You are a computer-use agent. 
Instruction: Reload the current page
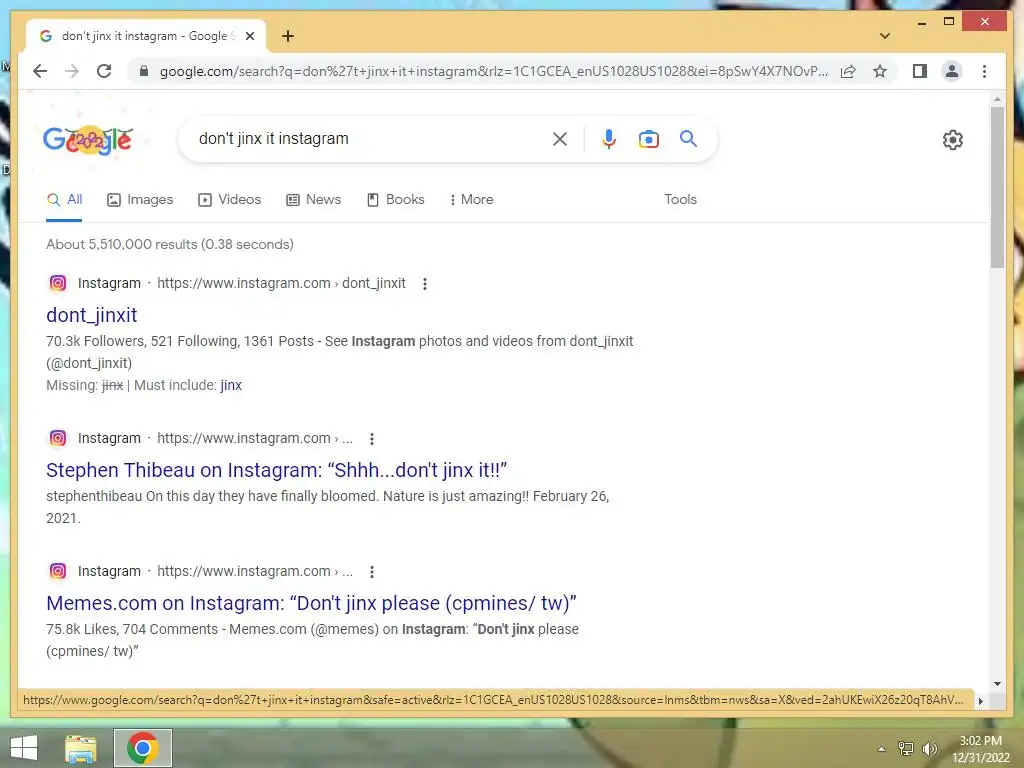[x=104, y=71]
